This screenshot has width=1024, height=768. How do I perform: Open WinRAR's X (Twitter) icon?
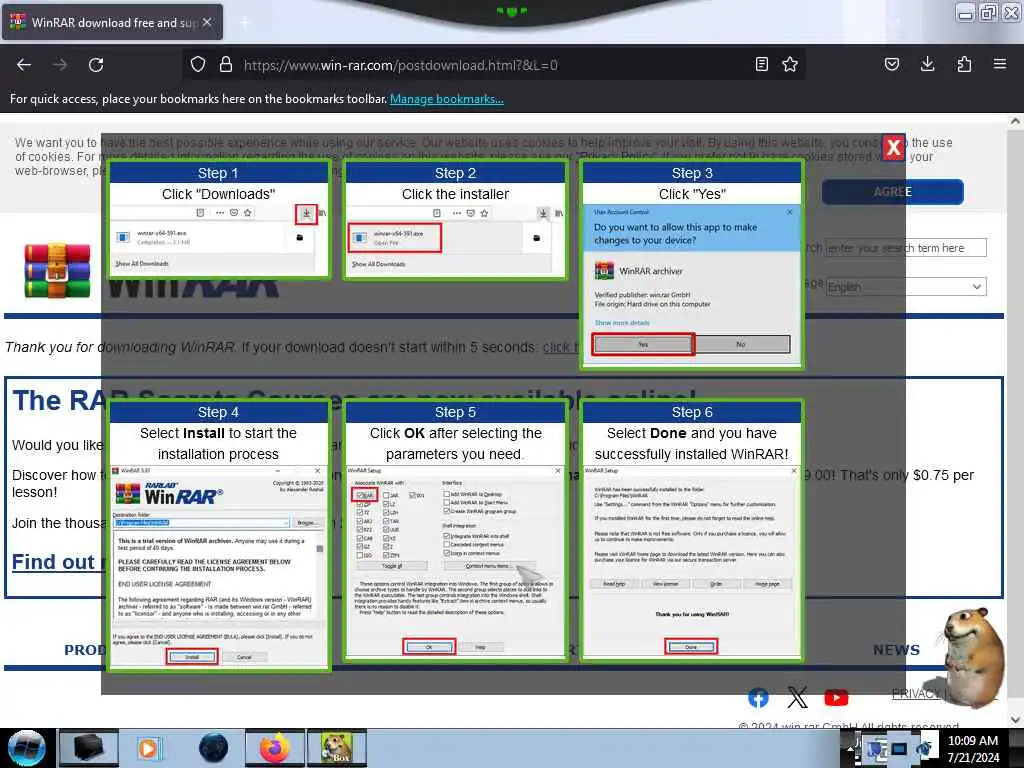797,698
